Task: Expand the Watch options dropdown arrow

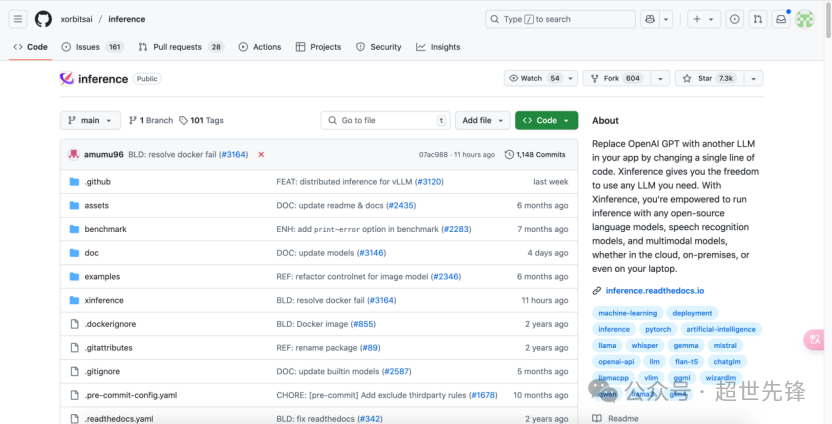Action: pos(571,78)
